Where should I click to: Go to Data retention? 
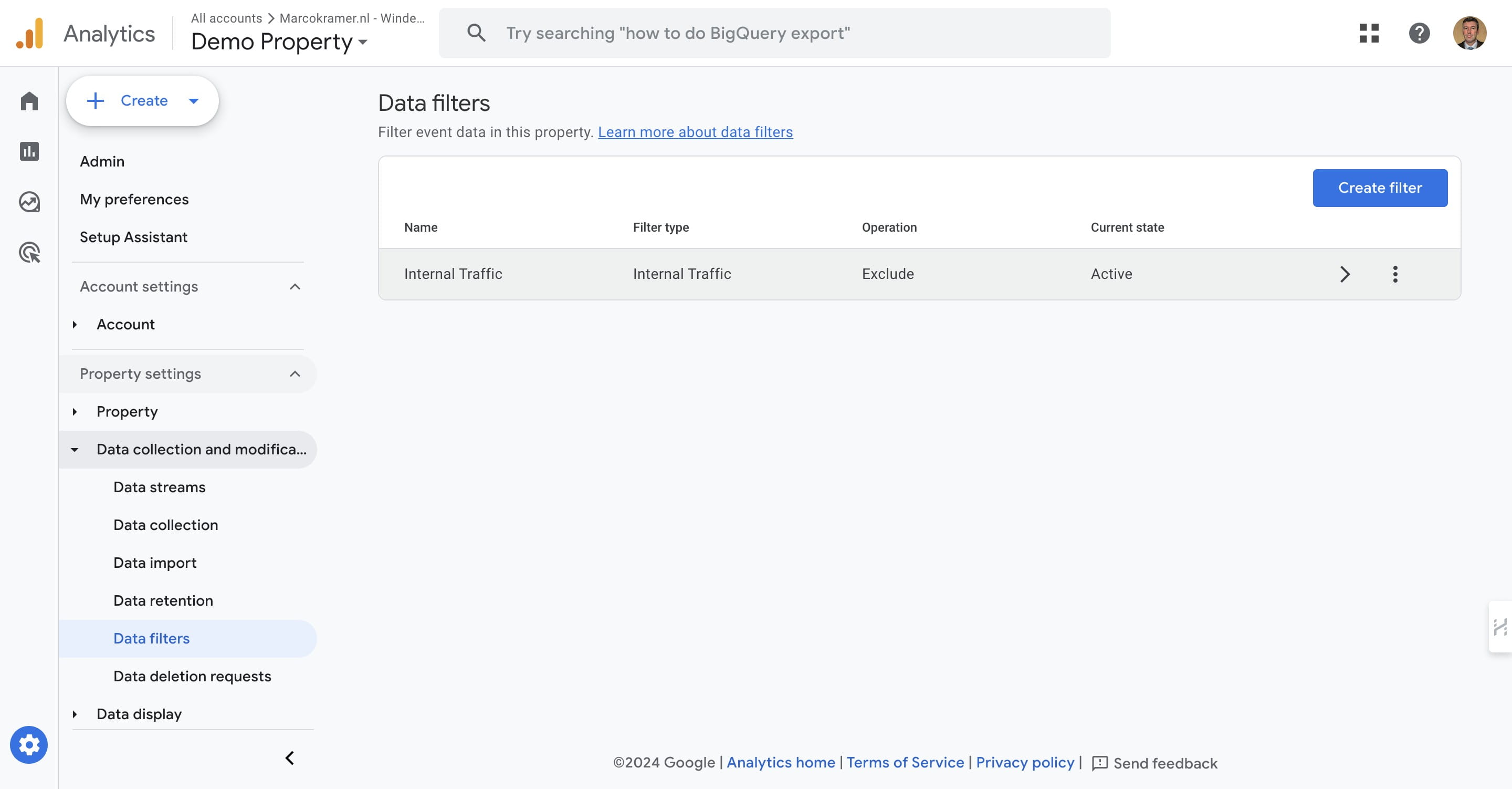163,600
